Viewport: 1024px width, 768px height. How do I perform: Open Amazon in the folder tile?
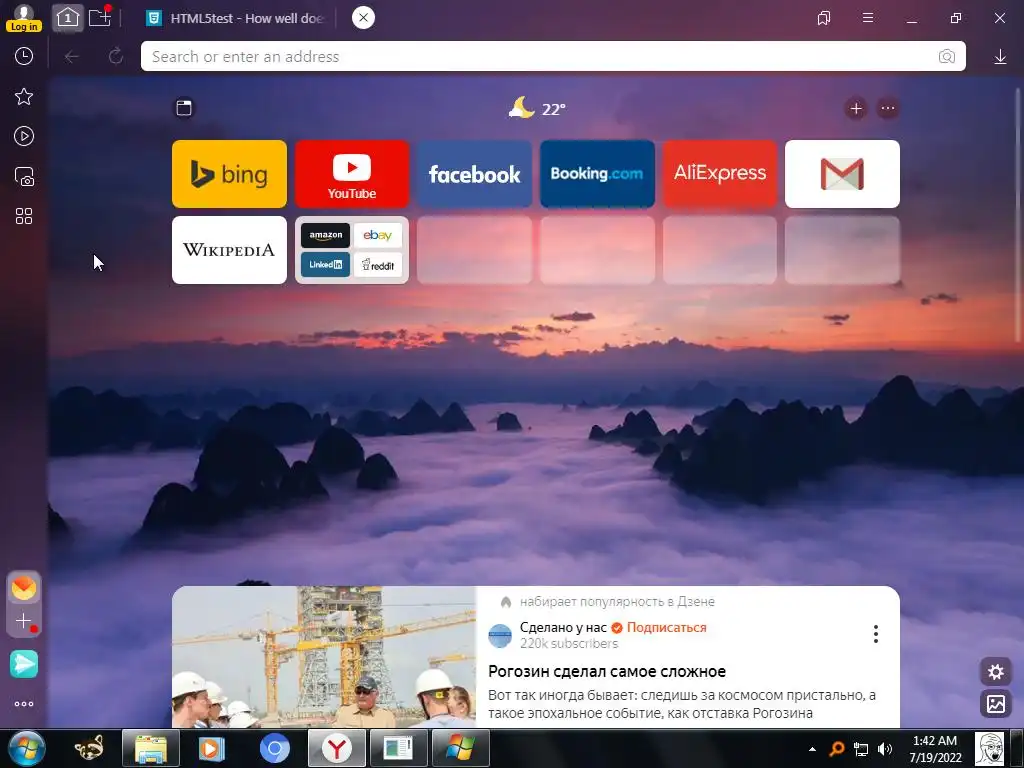pyautogui.click(x=325, y=236)
